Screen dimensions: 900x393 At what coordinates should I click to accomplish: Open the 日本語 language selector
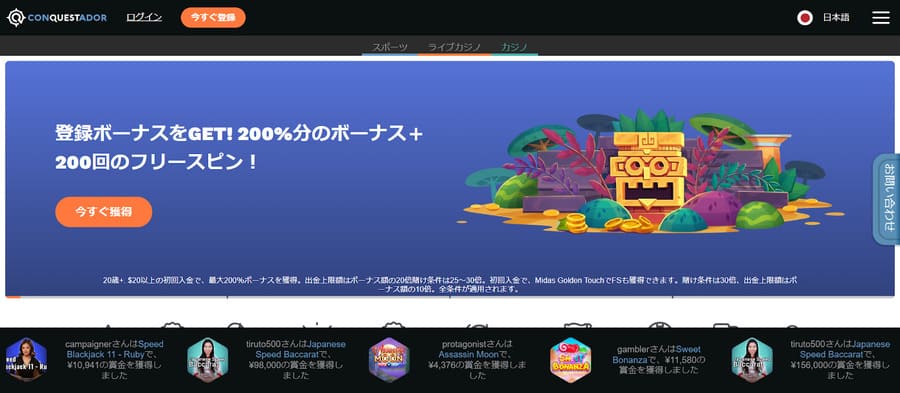836,18
